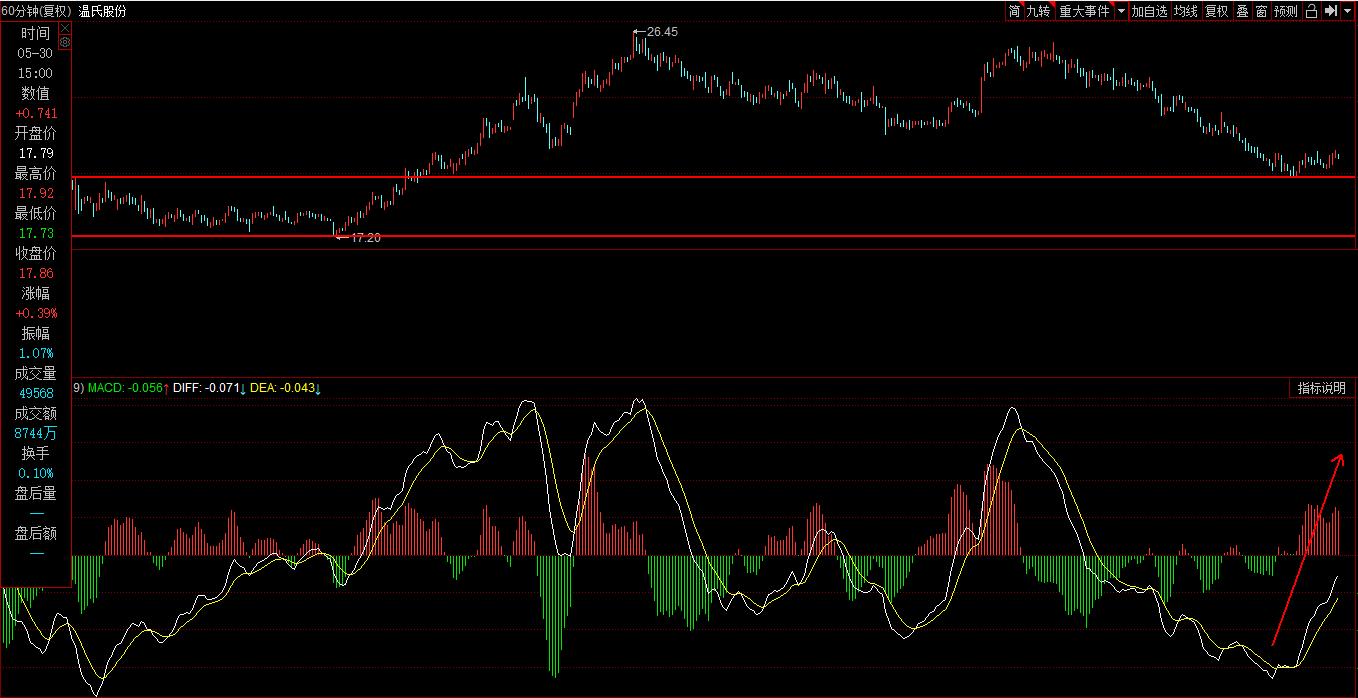
Task: Click the 时间 label in info panel
Action: point(35,33)
